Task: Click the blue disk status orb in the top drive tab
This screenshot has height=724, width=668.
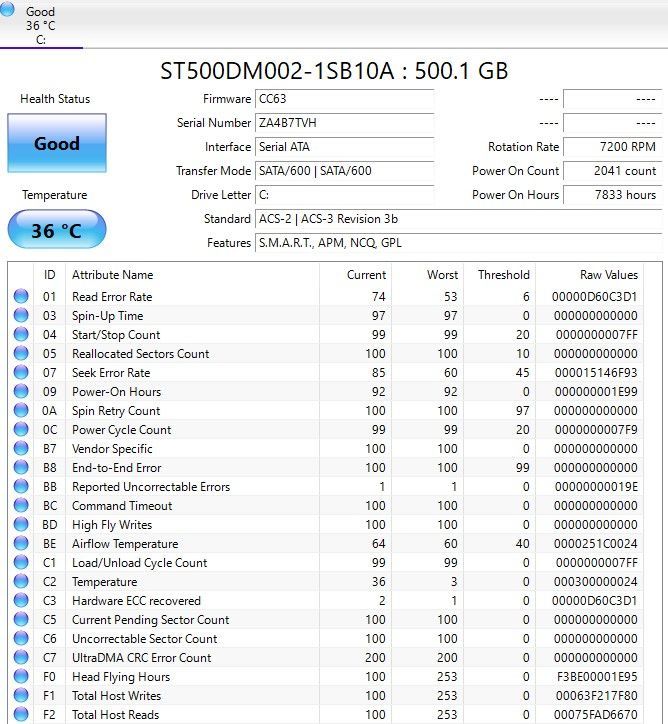Action: (7, 9)
